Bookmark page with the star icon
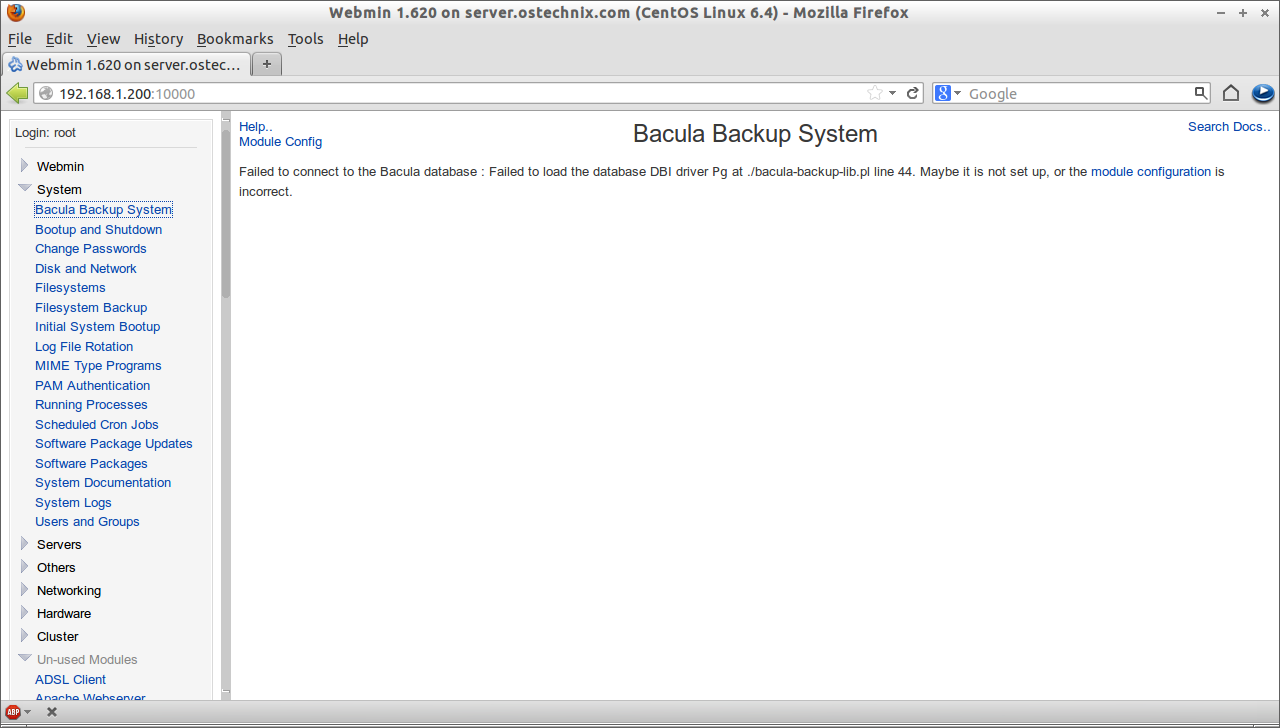Image resolution: width=1280 pixels, height=728 pixels. point(875,93)
